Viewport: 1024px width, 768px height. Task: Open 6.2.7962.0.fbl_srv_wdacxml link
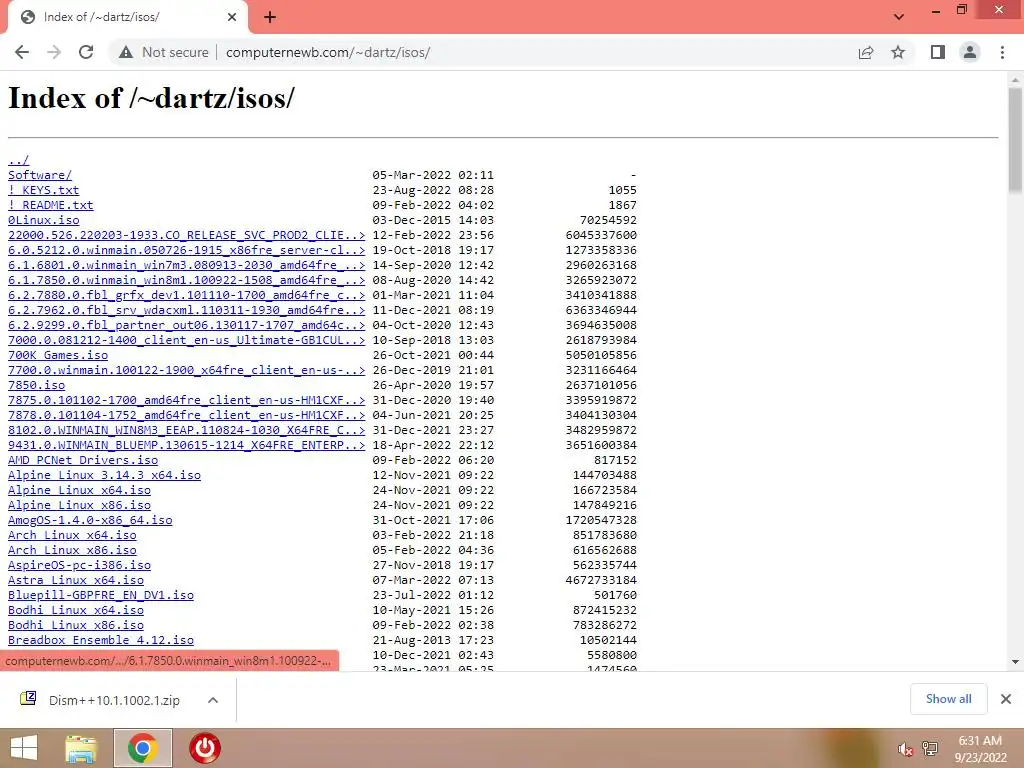[x=187, y=310]
